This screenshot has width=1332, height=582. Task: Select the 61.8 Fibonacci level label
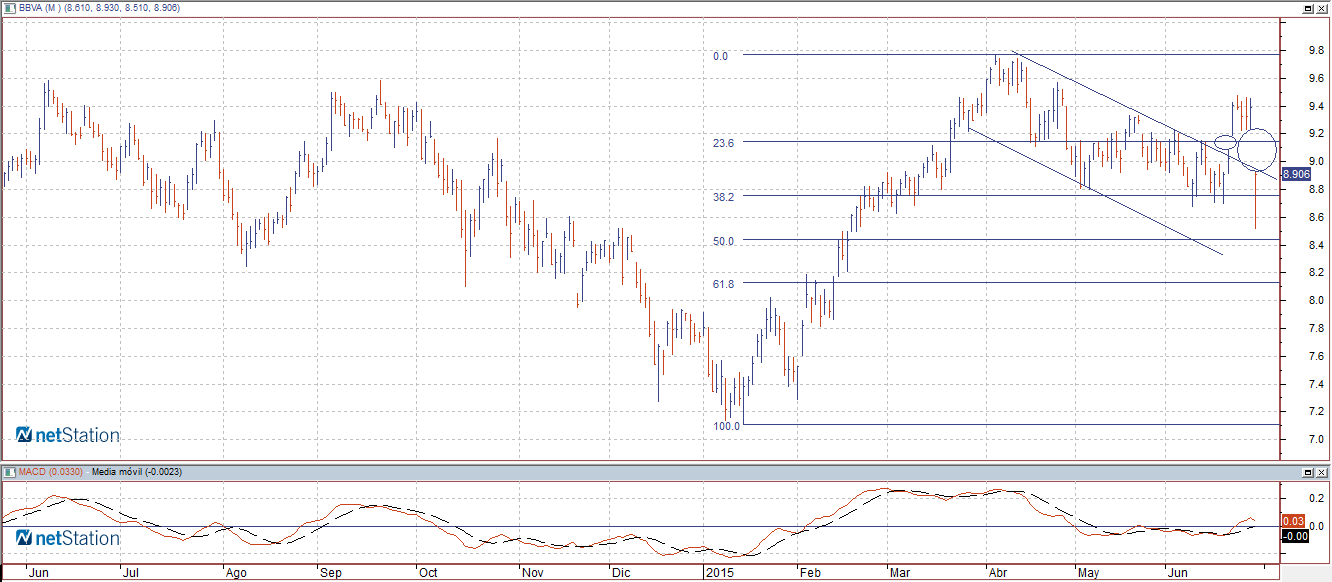pos(723,284)
